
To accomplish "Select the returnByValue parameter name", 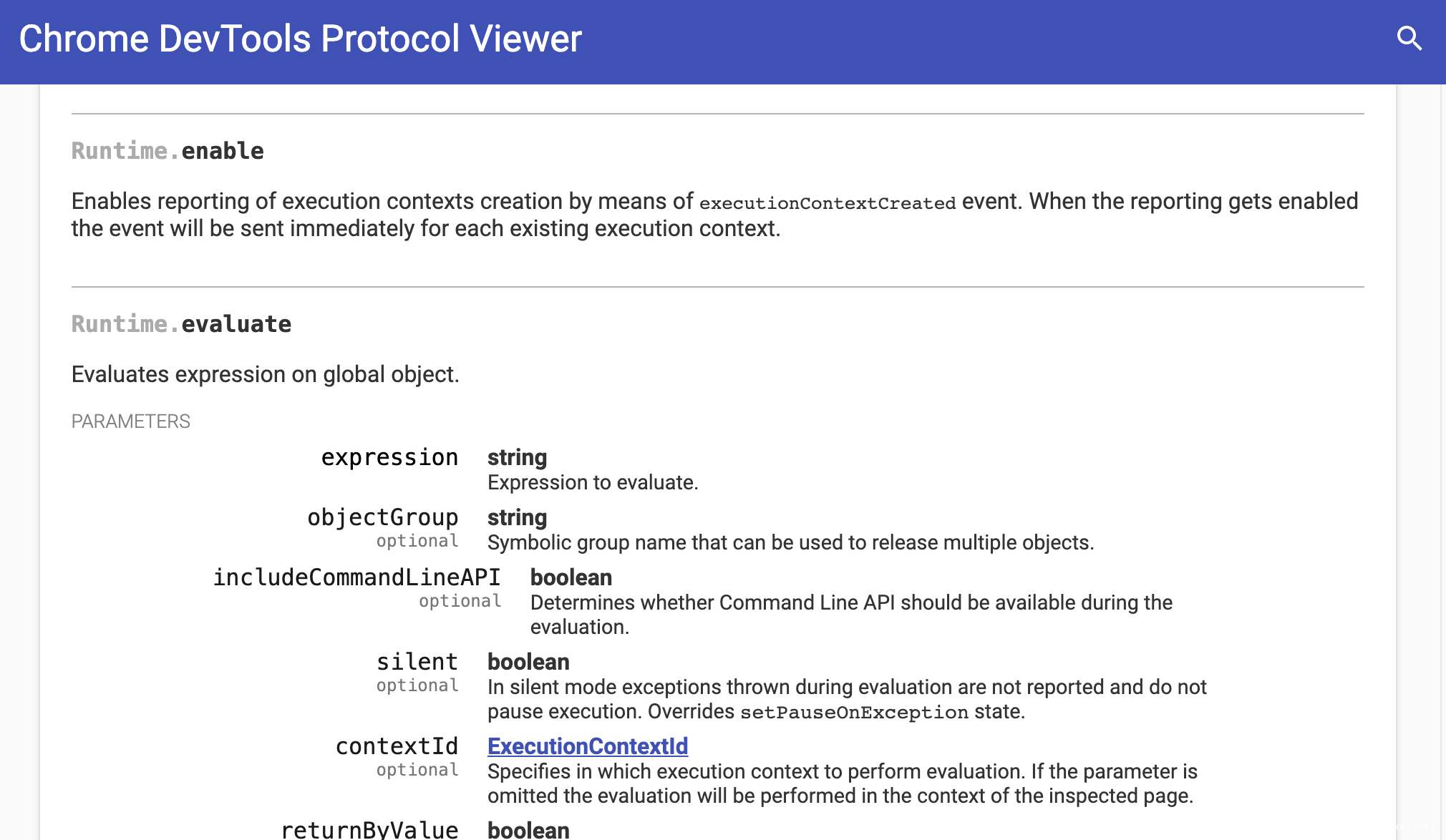I will pos(369,830).
